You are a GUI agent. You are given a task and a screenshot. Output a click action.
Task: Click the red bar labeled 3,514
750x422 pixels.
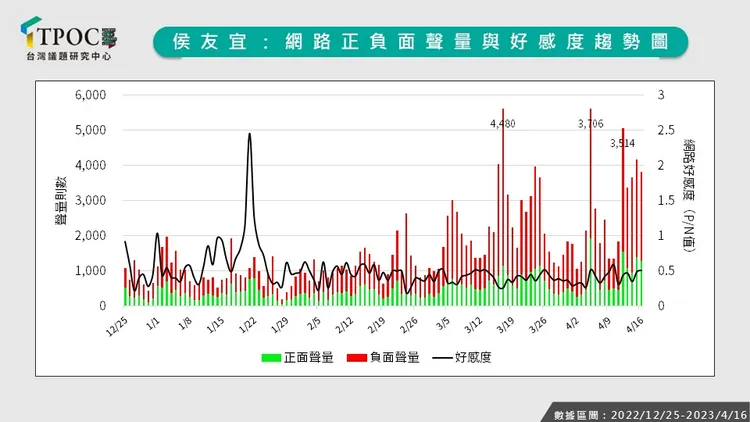pos(623,189)
